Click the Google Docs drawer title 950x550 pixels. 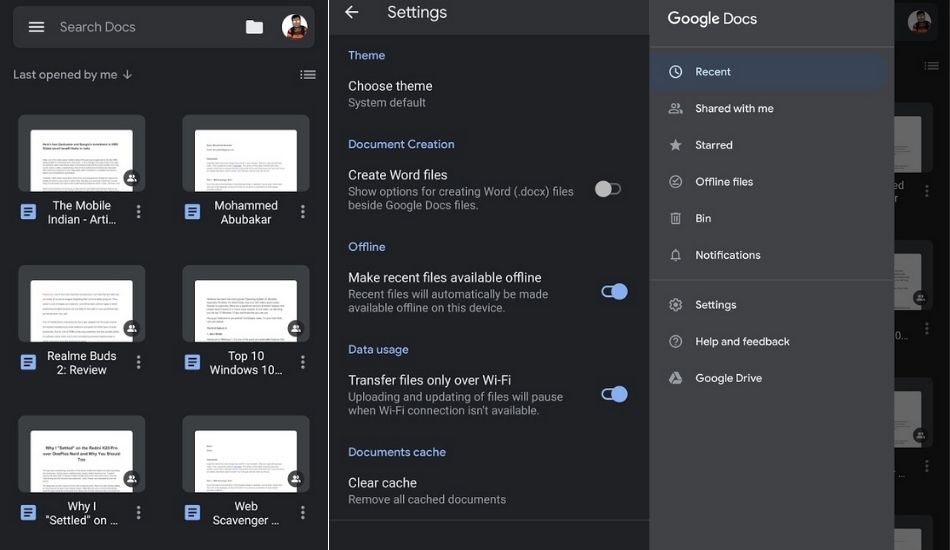click(712, 19)
